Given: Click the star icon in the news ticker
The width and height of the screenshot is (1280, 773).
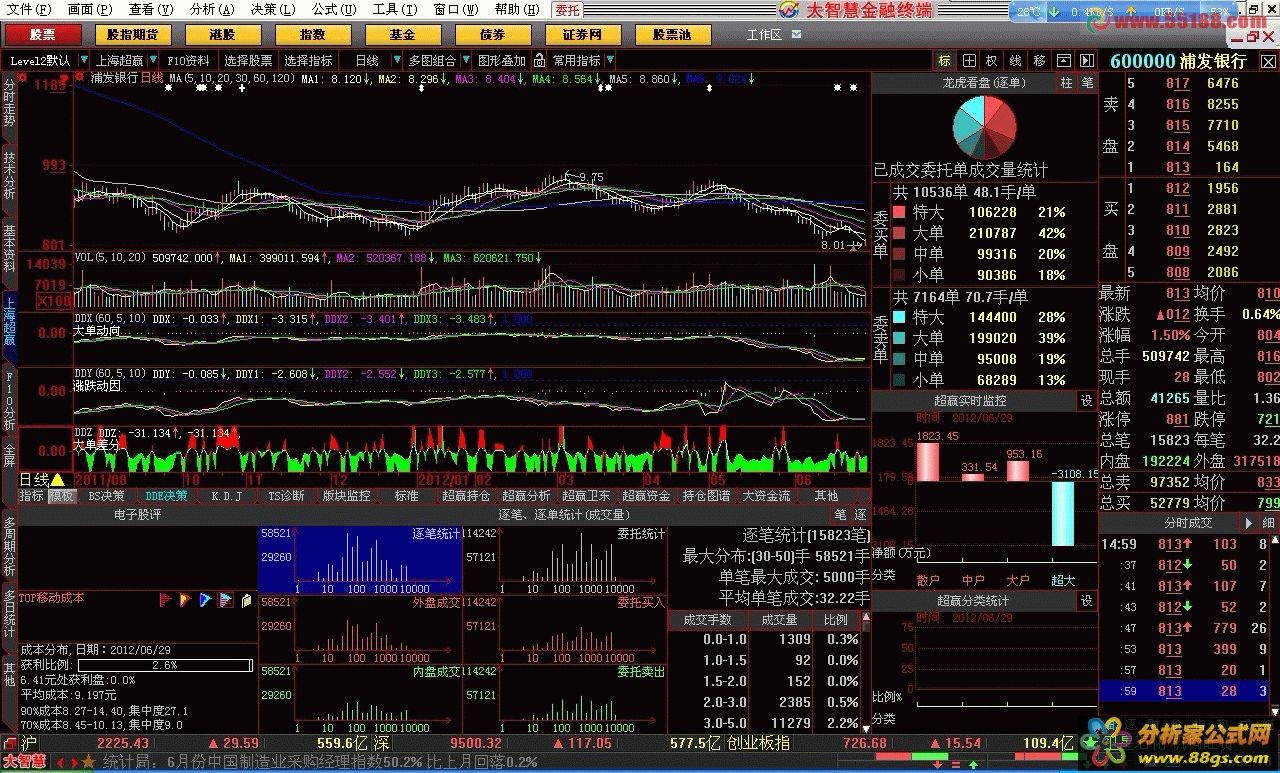Looking at the screenshot, I should (87, 763).
